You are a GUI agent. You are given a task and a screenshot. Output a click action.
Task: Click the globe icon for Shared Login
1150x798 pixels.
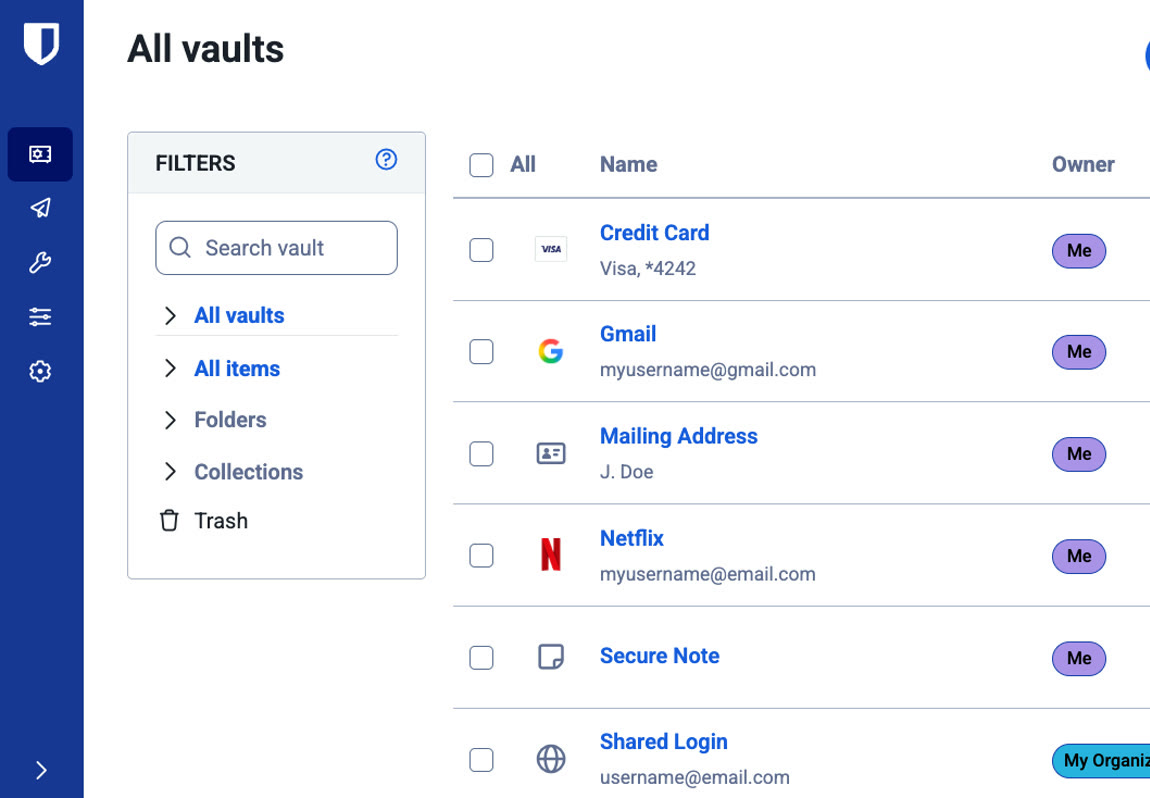point(551,759)
